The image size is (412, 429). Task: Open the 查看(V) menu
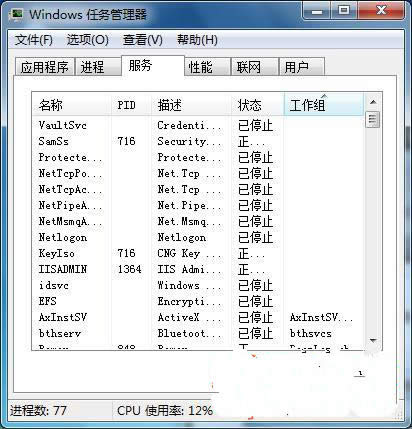[143, 40]
